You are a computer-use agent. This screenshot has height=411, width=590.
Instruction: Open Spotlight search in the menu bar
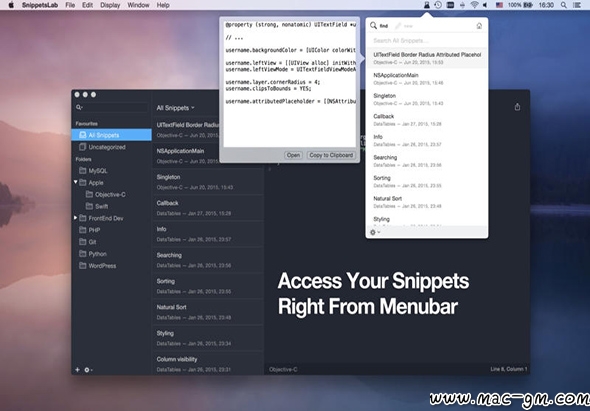[x=563, y=5]
